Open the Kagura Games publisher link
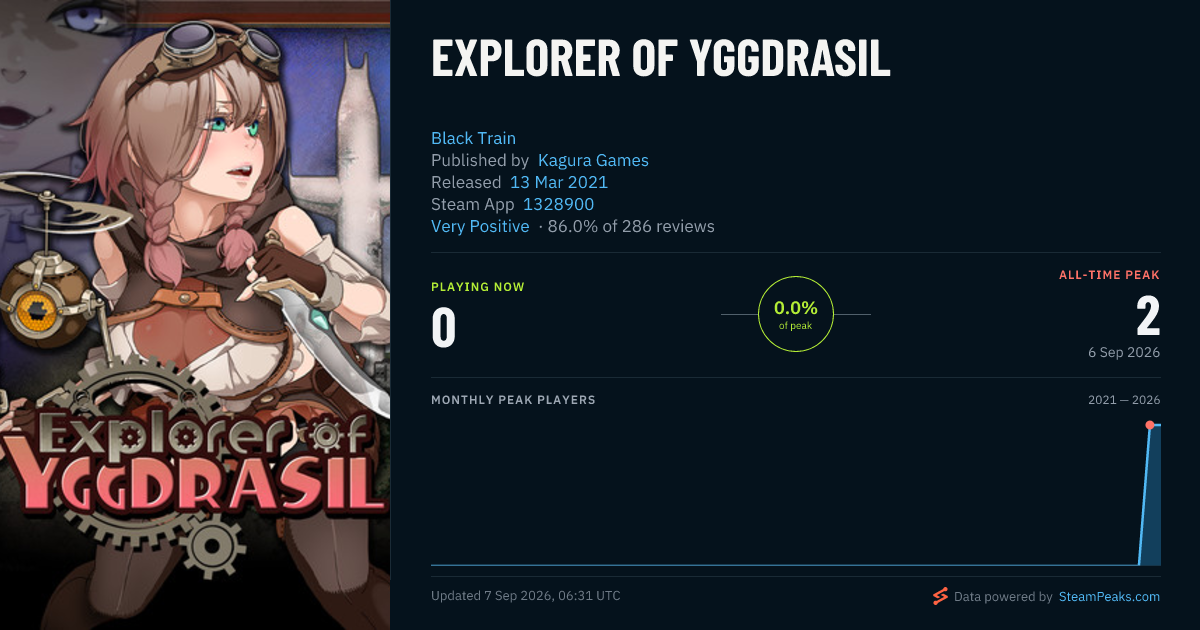This screenshot has width=1200, height=630. click(593, 160)
